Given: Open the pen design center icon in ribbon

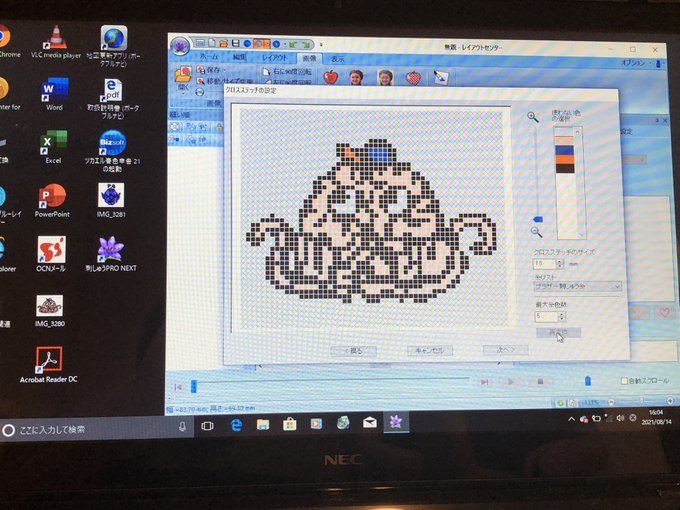Looking at the screenshot, I should [x=441, y=78].
